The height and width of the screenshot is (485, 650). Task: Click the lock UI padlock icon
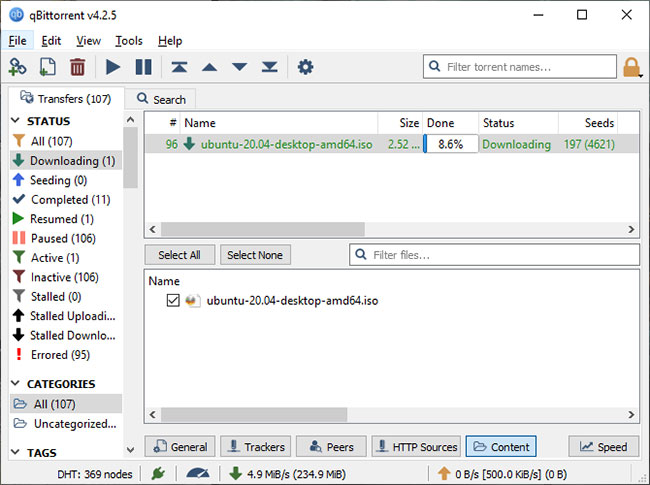tap(631, 67)
